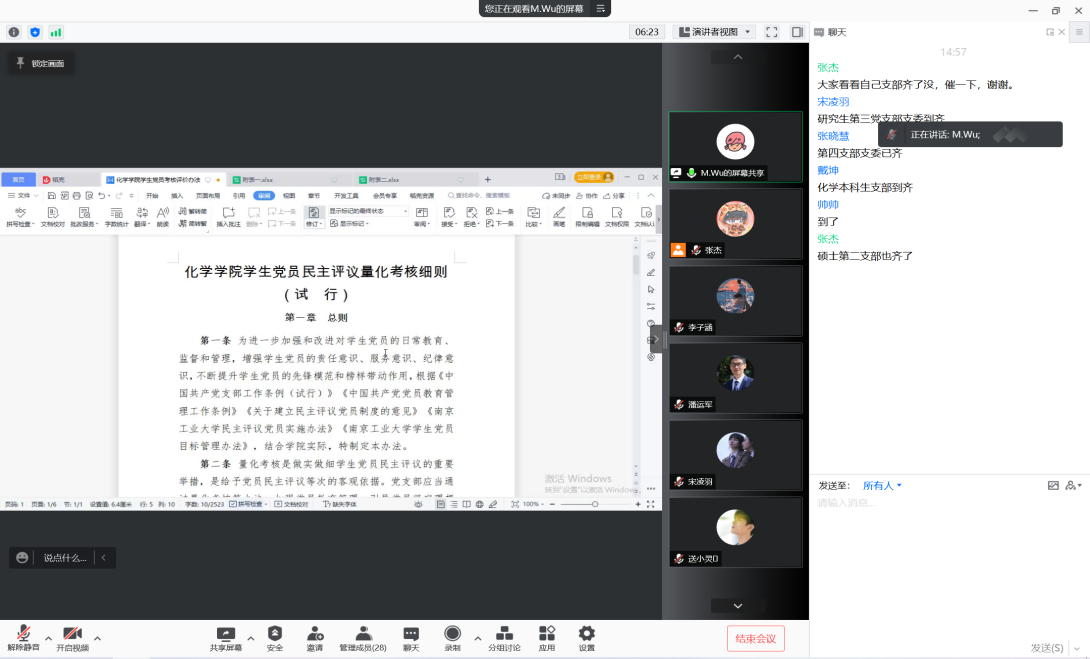This screenshot has width=1090, height=659.
Task: Start recording with 录制 icon
Action: 452,636
